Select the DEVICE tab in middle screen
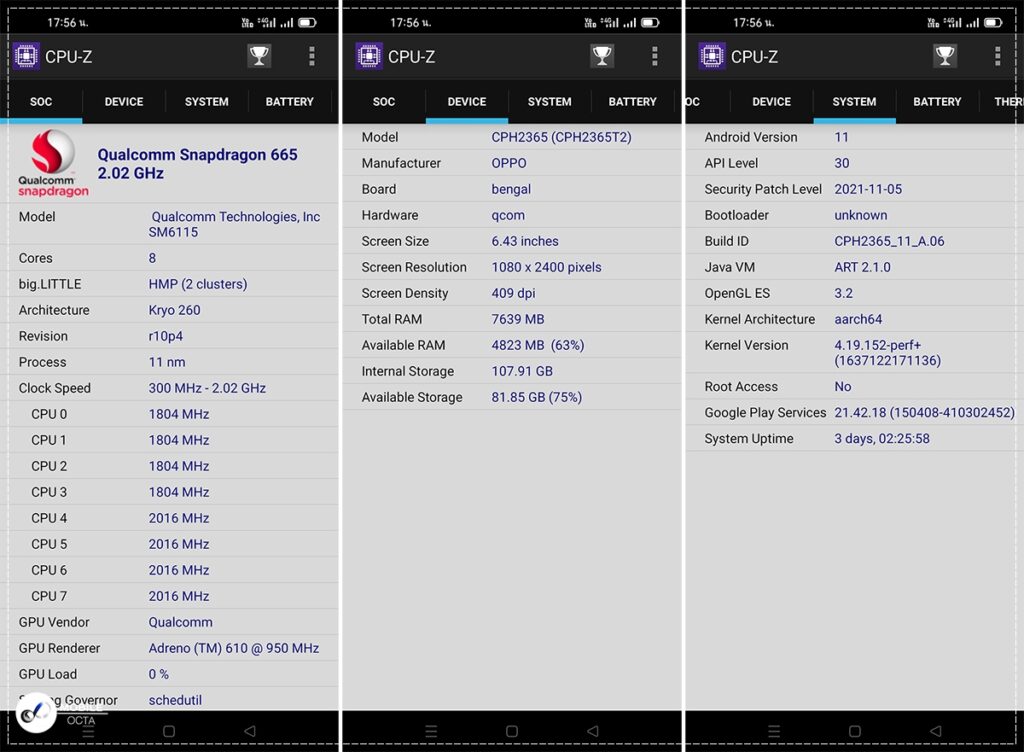1024x752 pixels. tap(467, 102)
